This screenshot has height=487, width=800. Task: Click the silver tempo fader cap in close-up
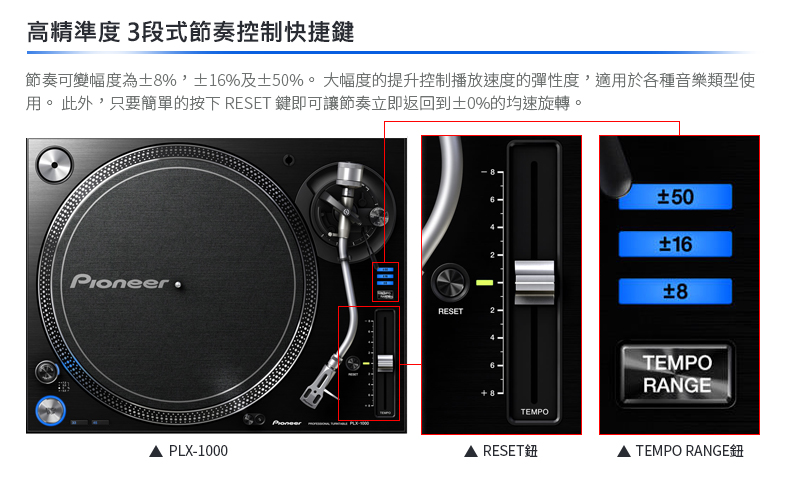tap(534, 283)
